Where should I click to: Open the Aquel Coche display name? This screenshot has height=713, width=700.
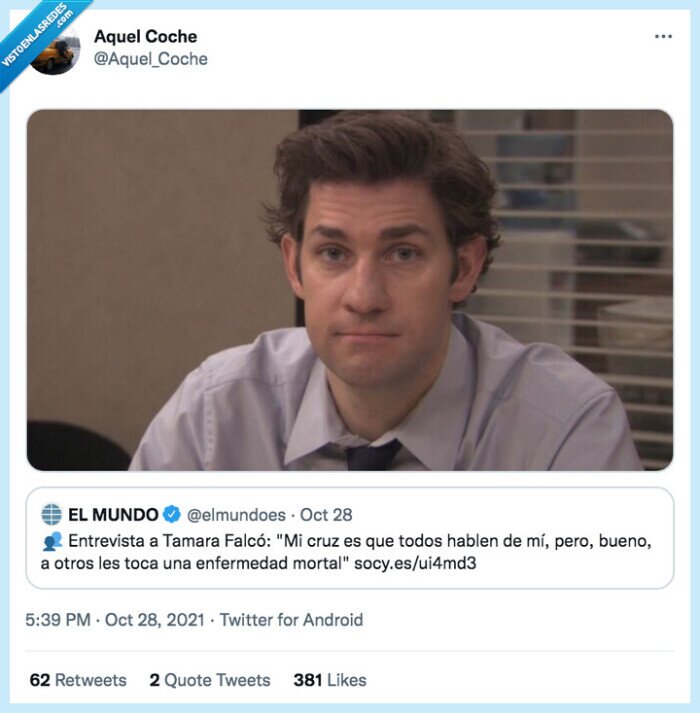[146, 36]
